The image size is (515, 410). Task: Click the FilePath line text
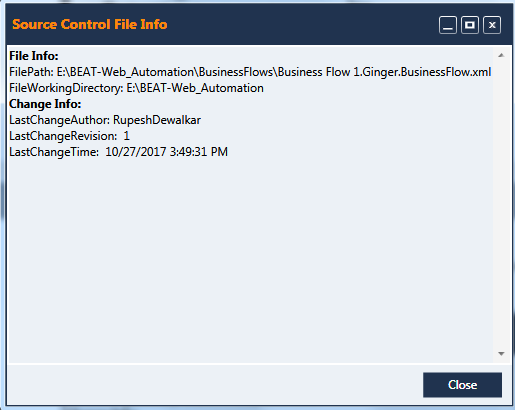click(250, 72)
